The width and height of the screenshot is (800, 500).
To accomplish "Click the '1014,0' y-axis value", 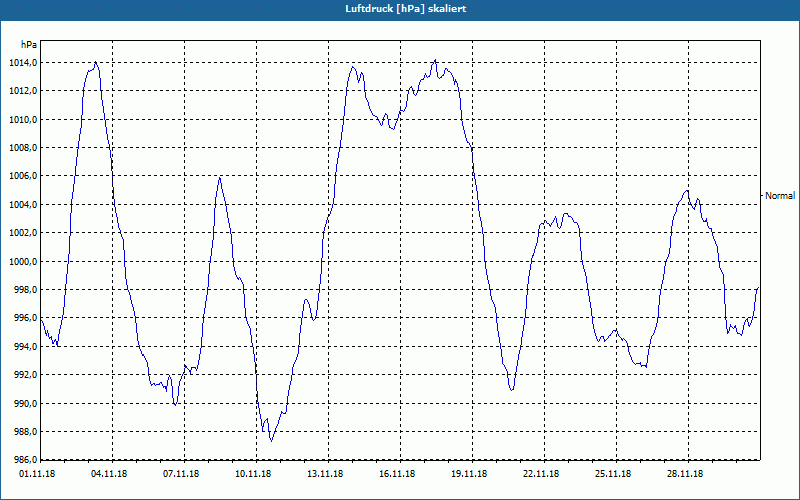I will tap(22, 63).
